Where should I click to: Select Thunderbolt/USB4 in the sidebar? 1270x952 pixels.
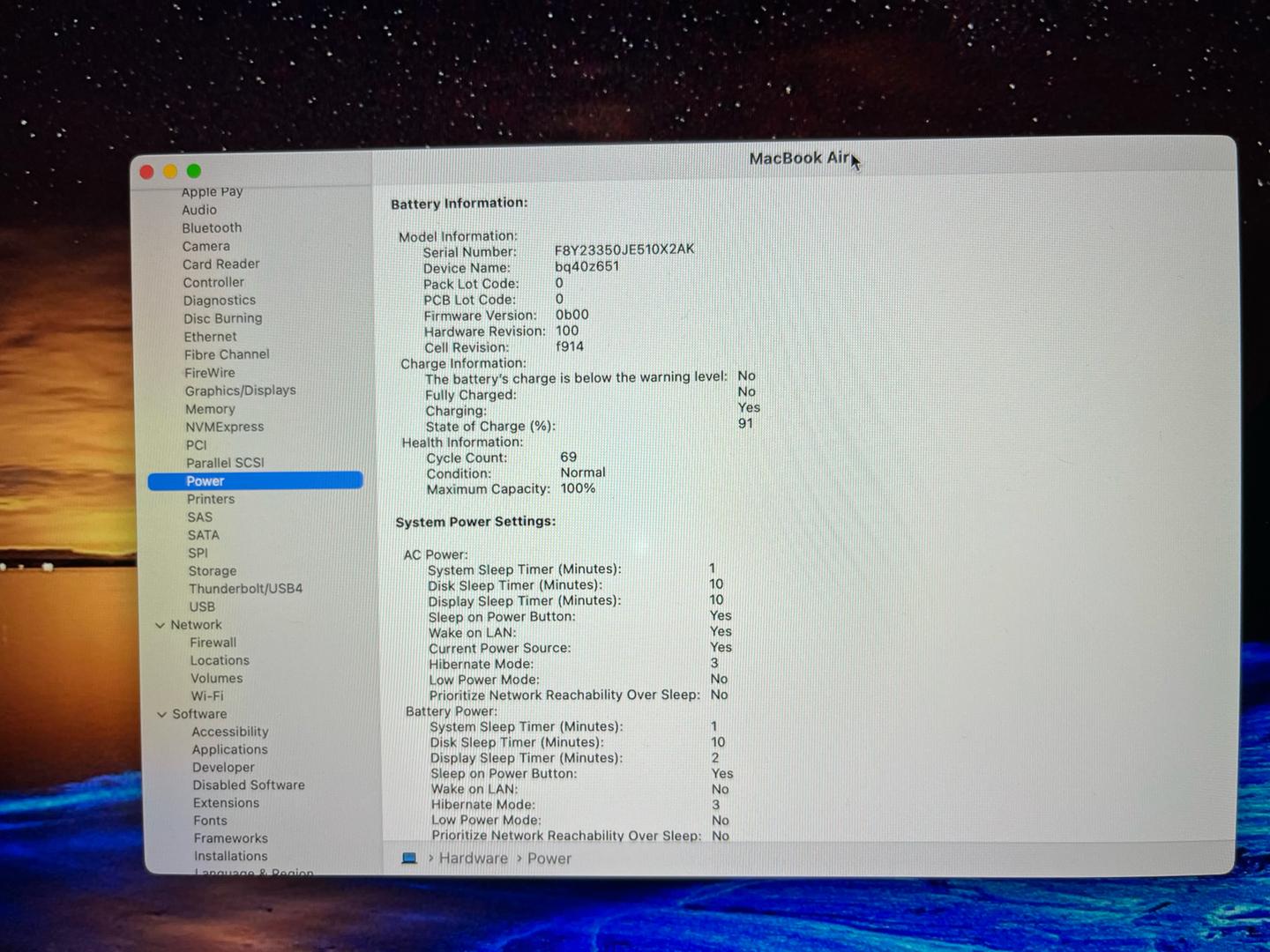click(x=245, y=589)
